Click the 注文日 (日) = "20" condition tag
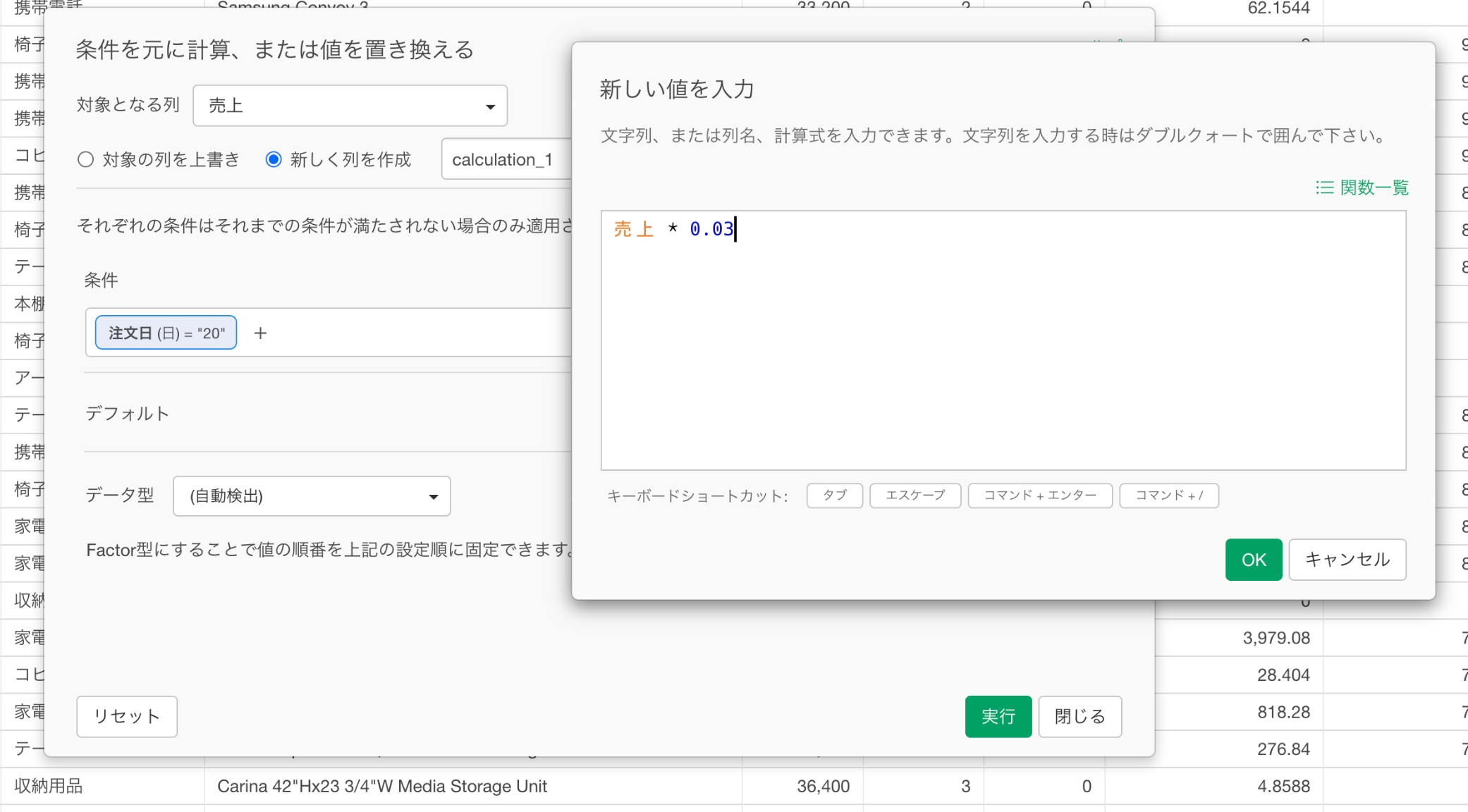The height and width of the screenshot is (812, 1468). [x=166, y=333]
